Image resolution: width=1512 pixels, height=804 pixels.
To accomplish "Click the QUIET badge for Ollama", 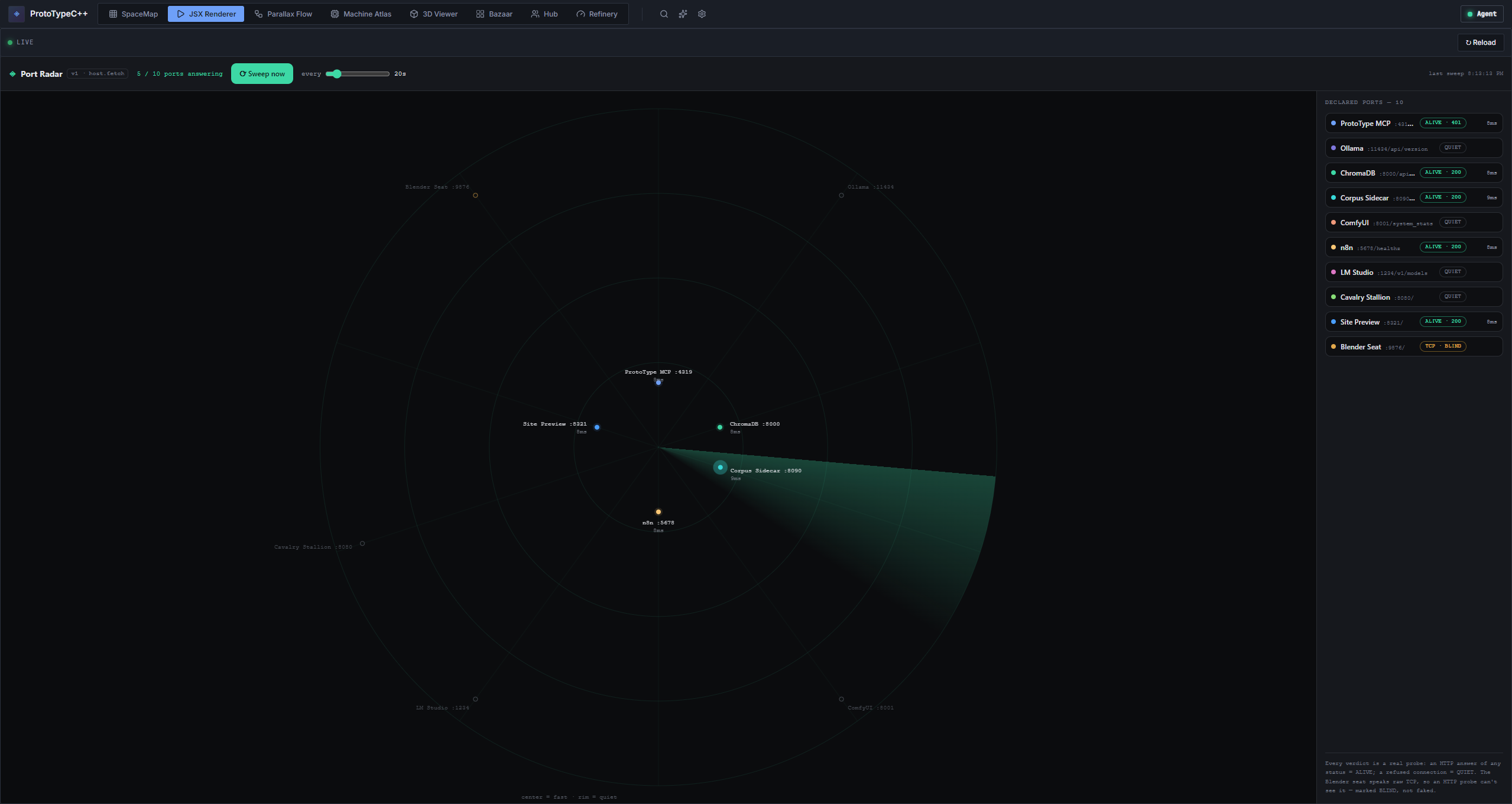I will [x=1452, y=148].
